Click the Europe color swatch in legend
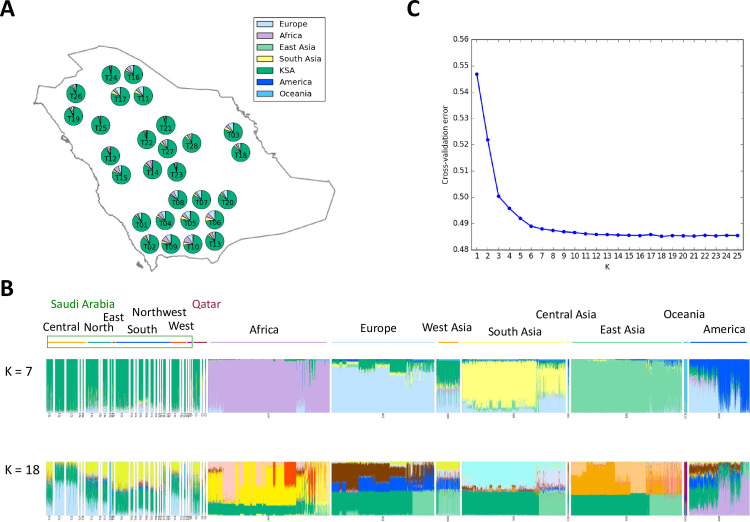The image size is (750, 522). [265, 24]
